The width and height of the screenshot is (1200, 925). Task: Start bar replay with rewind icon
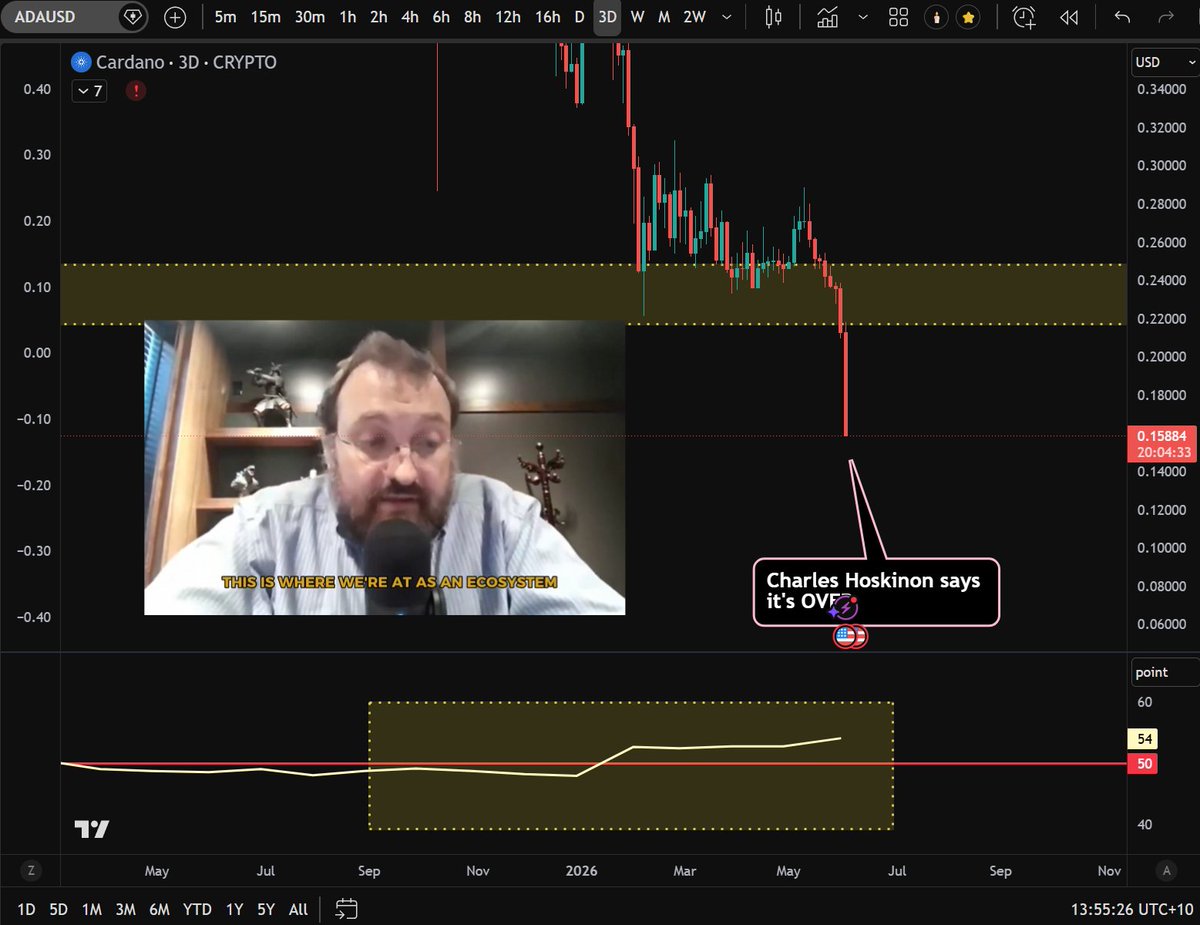click(1069, 17)
